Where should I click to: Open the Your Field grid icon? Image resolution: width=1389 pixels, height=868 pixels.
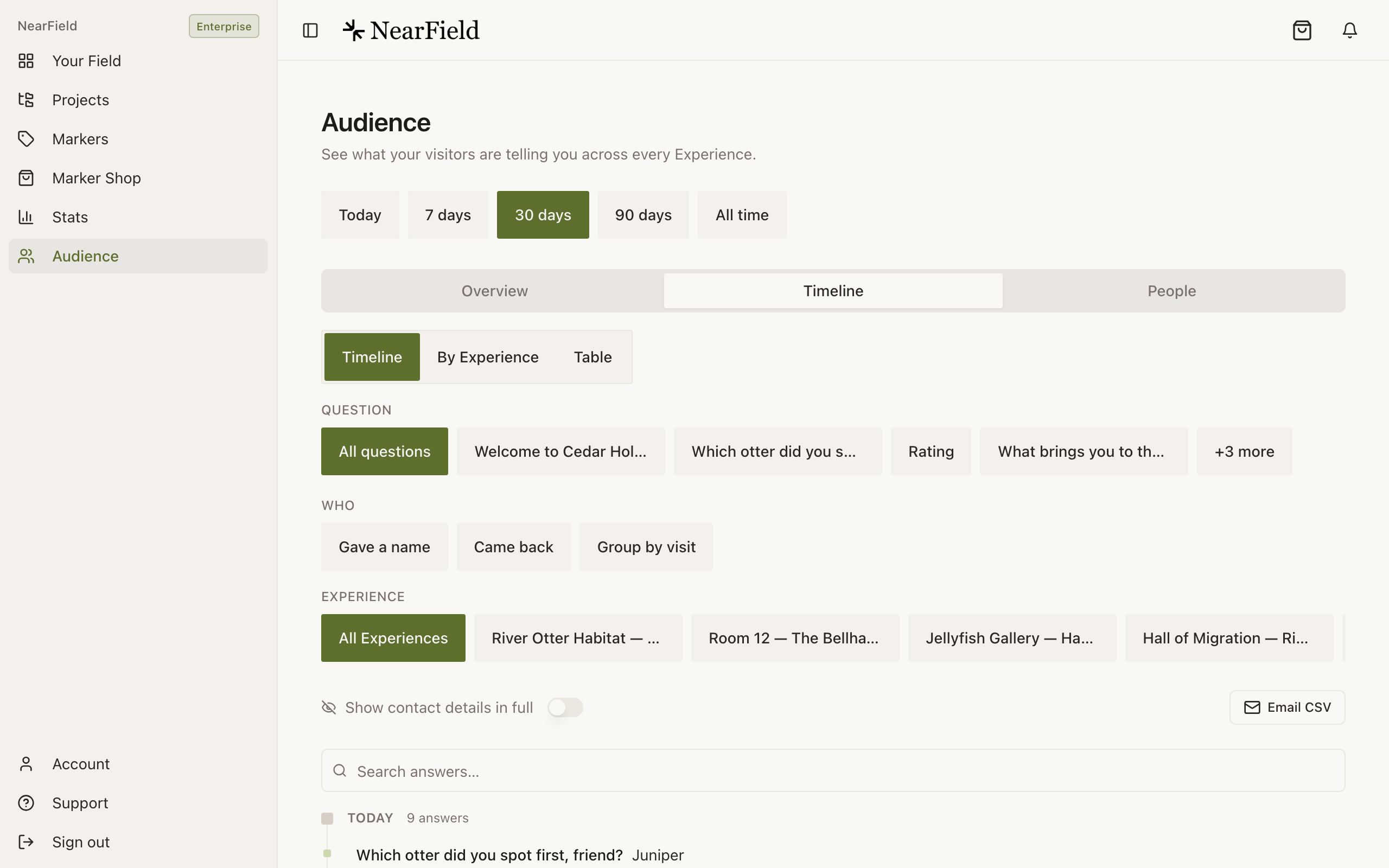(x=26, y=61)
